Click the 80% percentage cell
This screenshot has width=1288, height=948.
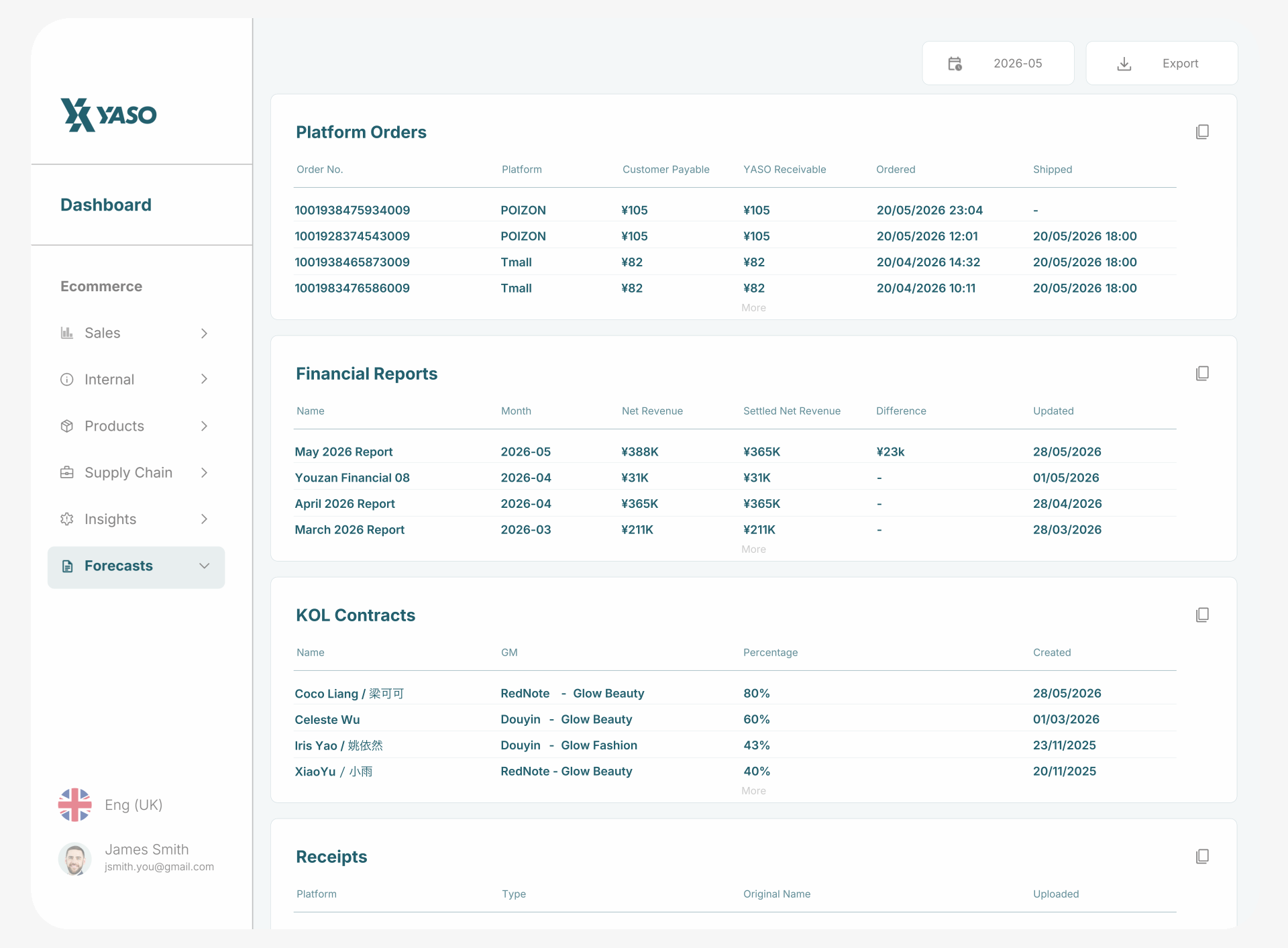coord(756,694)
